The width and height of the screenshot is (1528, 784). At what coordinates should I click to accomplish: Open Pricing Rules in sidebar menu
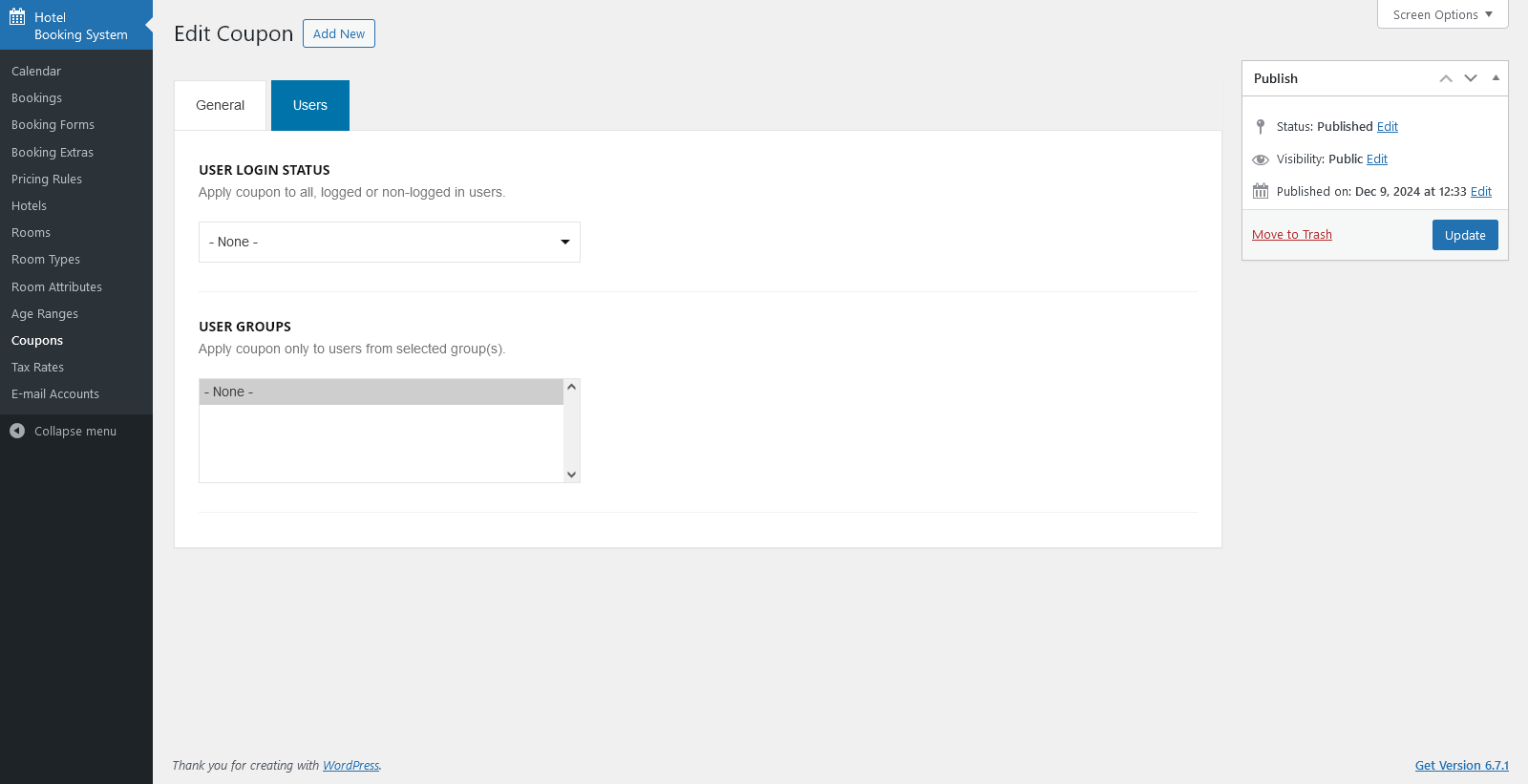click(x=47, y=179)
